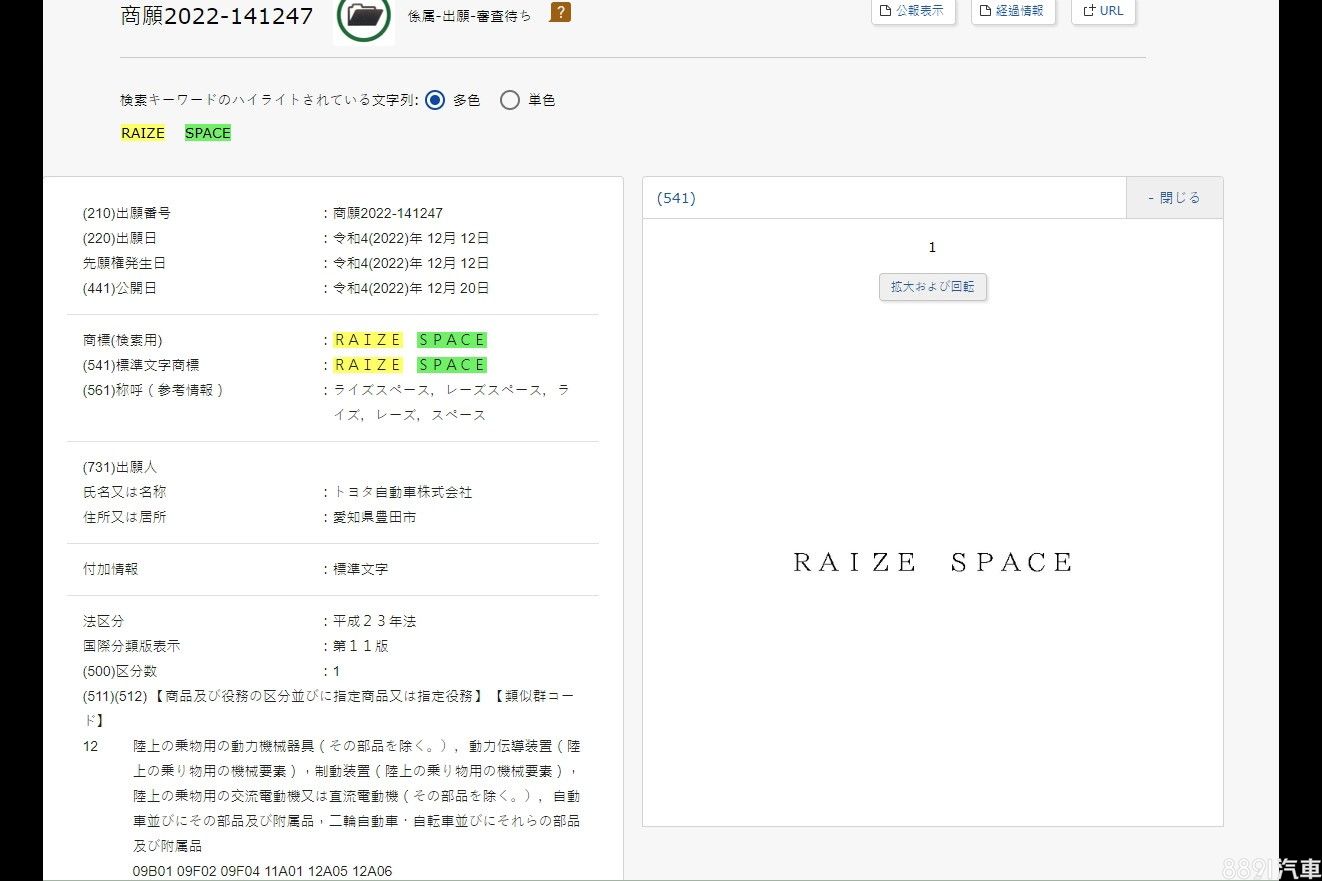The height and width of the screenshot is (881, 1322).
Task: Click the (441)公開日 date 12月20日
Action: pos(411,288)
